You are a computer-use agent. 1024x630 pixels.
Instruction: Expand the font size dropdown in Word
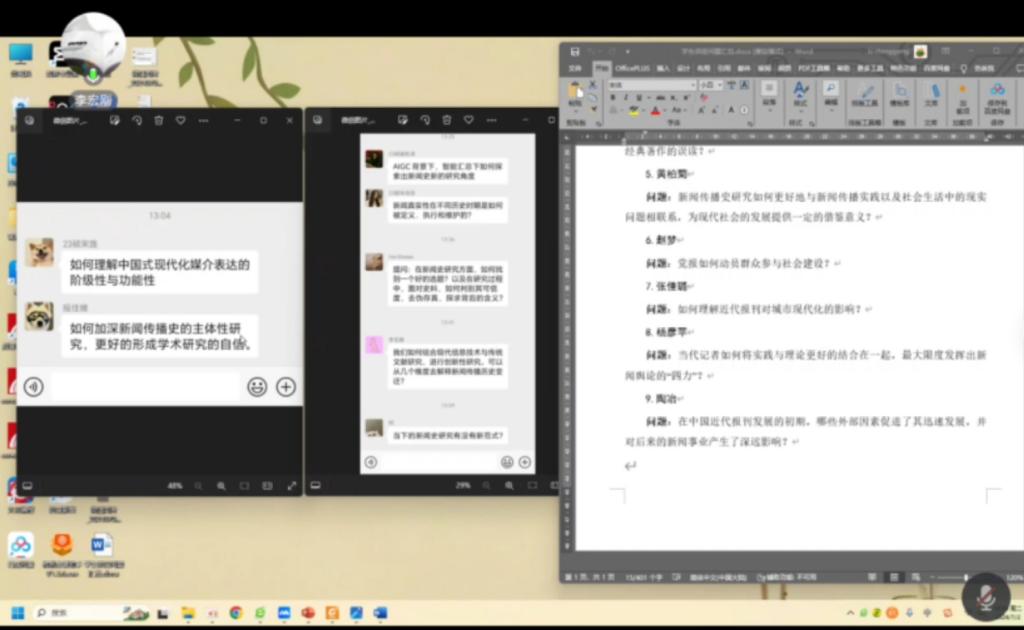[x=720, y=85]
